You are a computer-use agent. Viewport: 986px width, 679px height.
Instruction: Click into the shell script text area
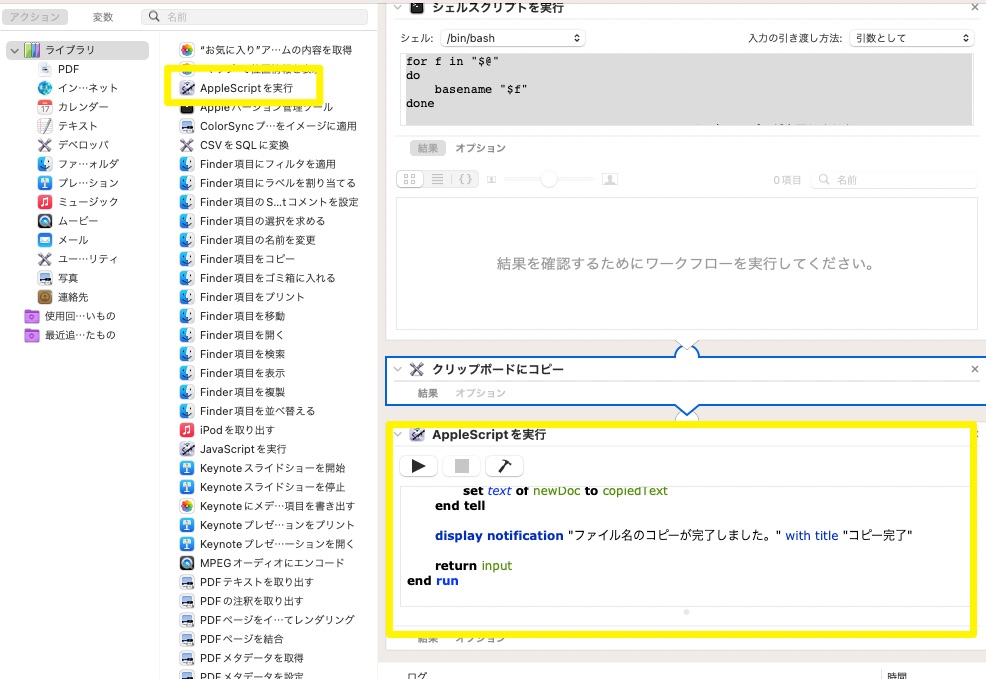(686, 89)
